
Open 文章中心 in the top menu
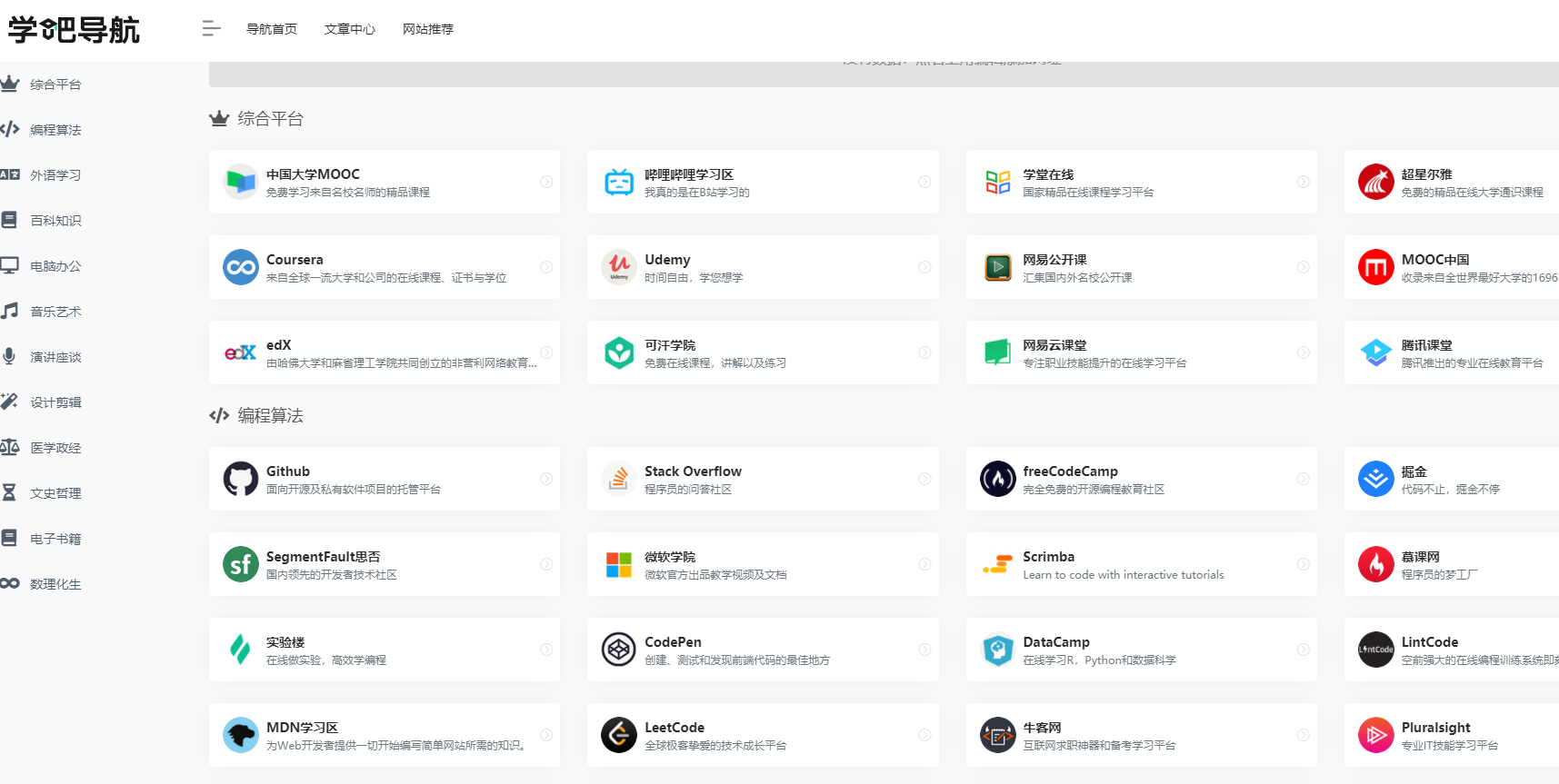350,29
